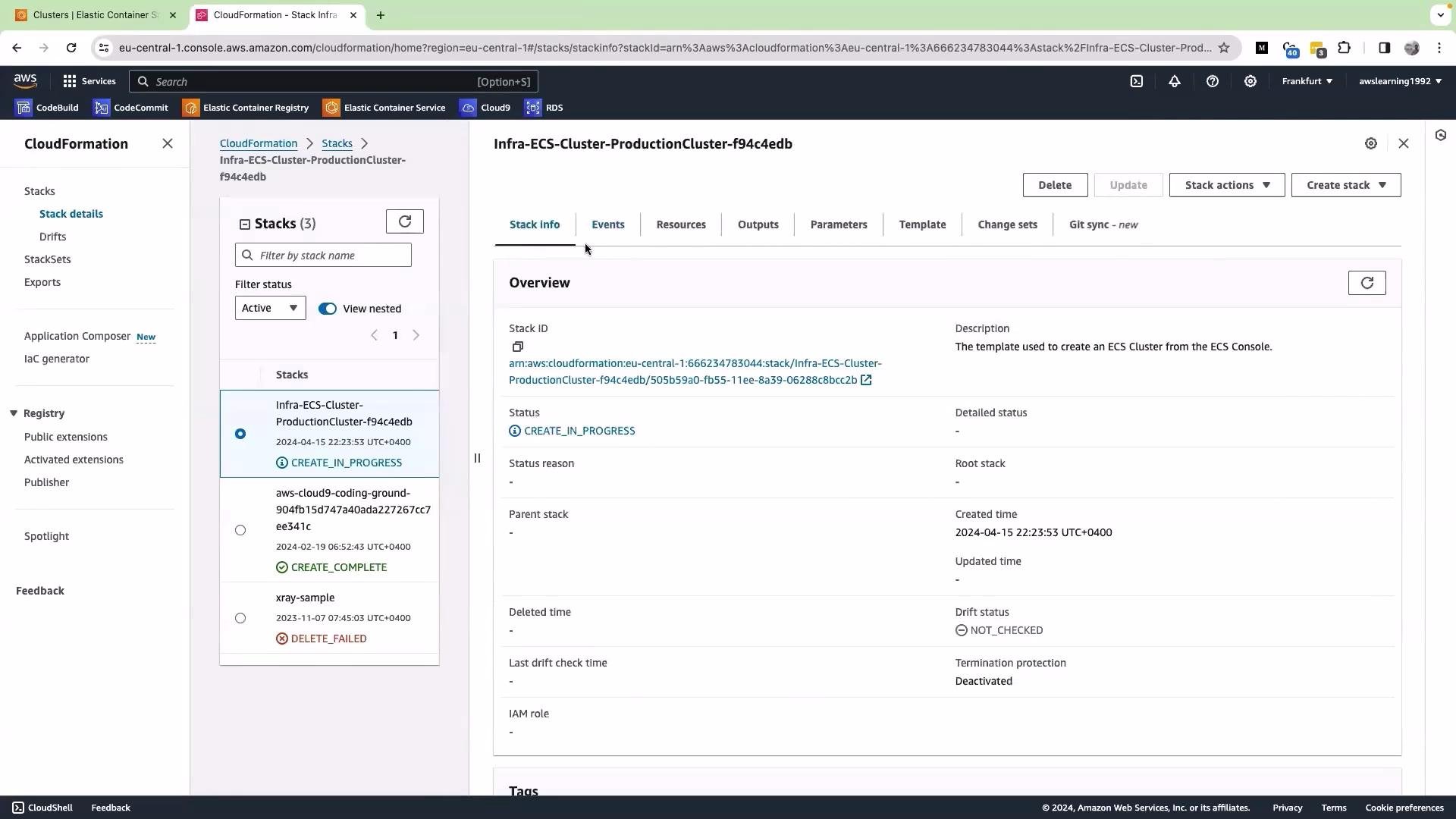Image resolution: width=1456 pixels, height=819 pixels.
Task: Open the Stacks breadcrumb link
Action: 337,143
